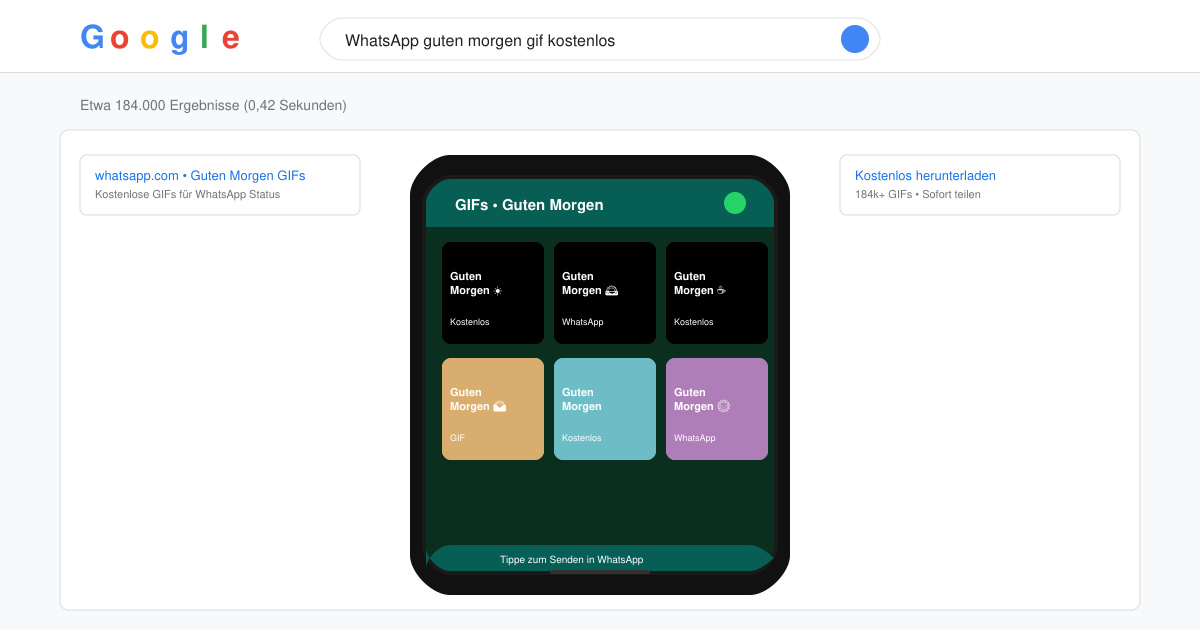Select the teal Guten Morgen Kostenlos tile
The image size is (1200, 630).
(x=605, y=409)
